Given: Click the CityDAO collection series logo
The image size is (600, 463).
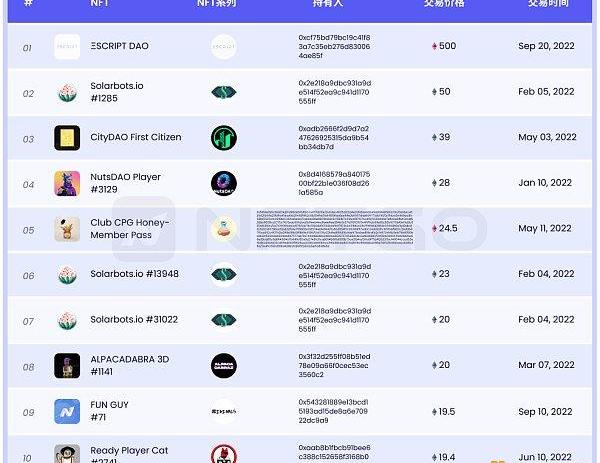Looking at the screenshot, I should 224,138.
